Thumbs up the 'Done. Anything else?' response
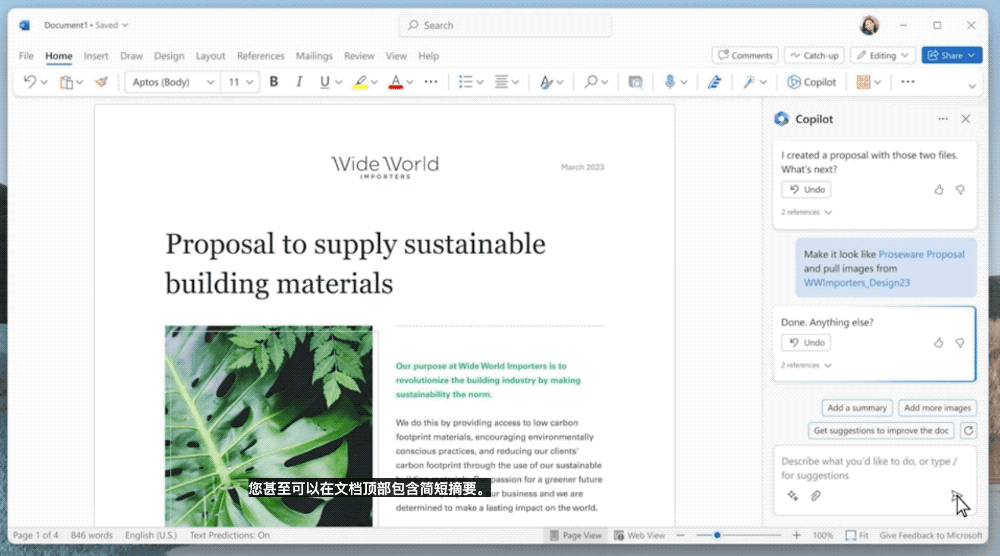 [x=938, y=342]
